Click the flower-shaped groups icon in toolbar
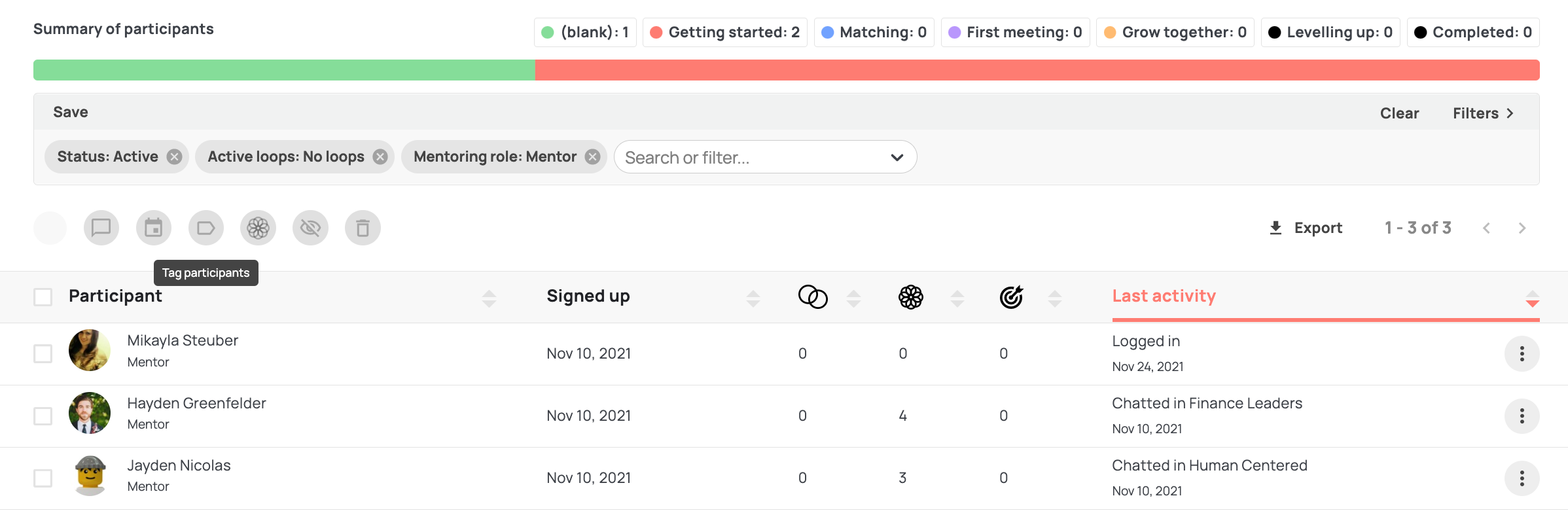This screenshot has width=1568, height=517. (258, 228)
